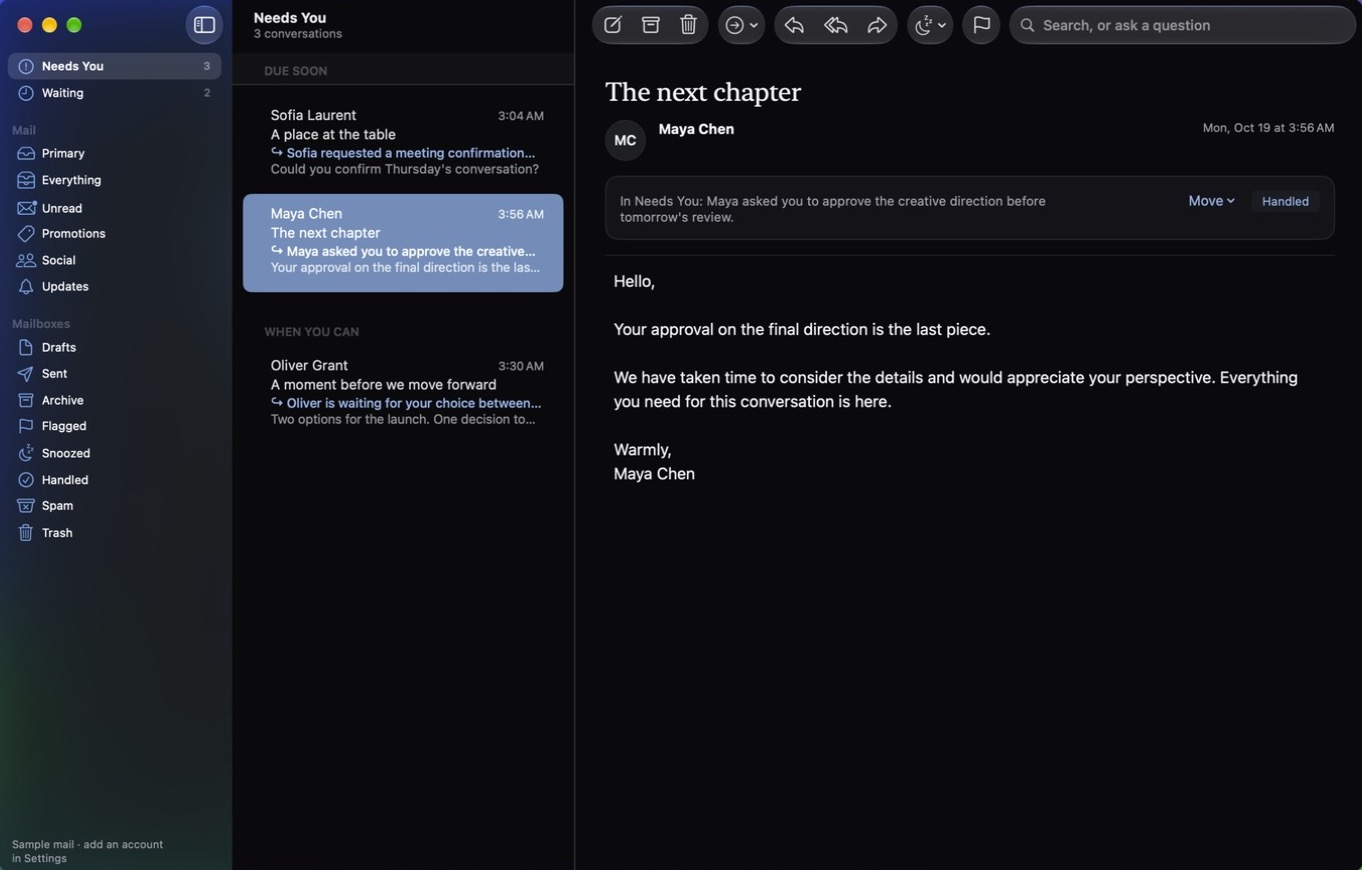Viewport: 1362px width, 870px height.
Task: Expand the Move menu in the Needs You banner
Action: pyautogui.click(x=1212, y=201)
